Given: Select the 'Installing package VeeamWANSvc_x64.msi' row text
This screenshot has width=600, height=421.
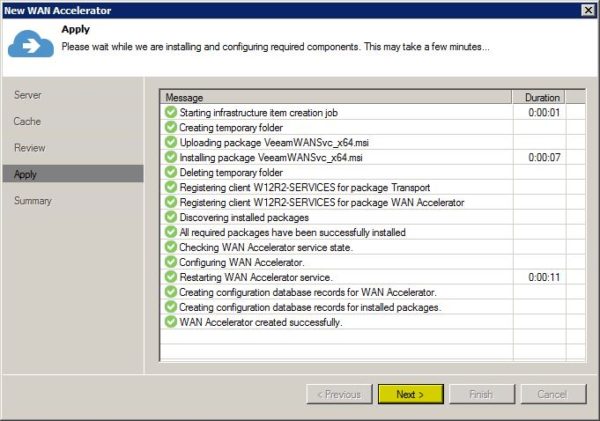Looking at the screenshot, I should (271, 157).
